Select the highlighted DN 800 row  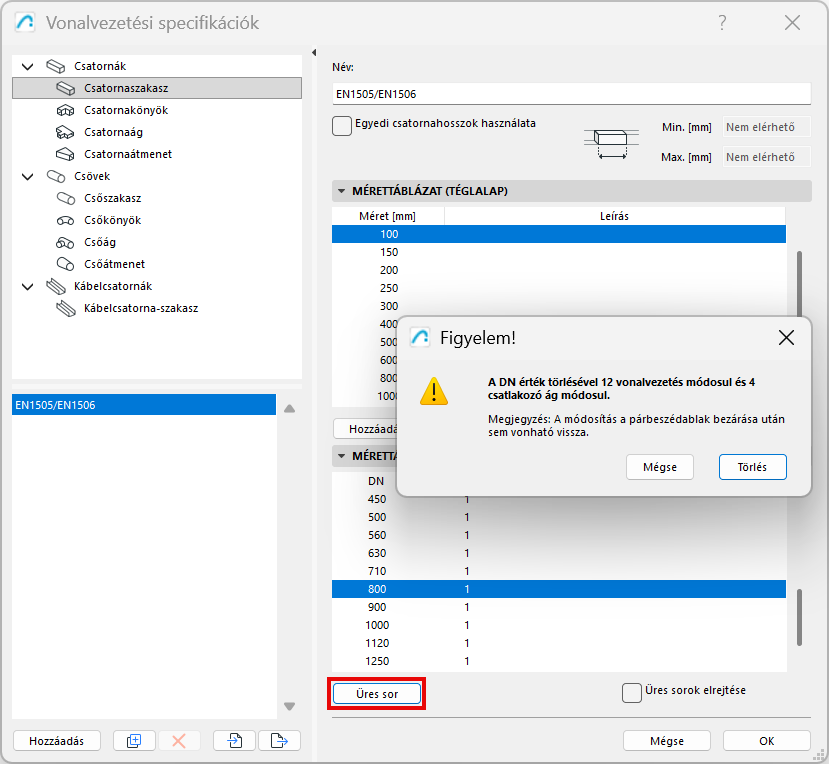[x=559, y=589]
